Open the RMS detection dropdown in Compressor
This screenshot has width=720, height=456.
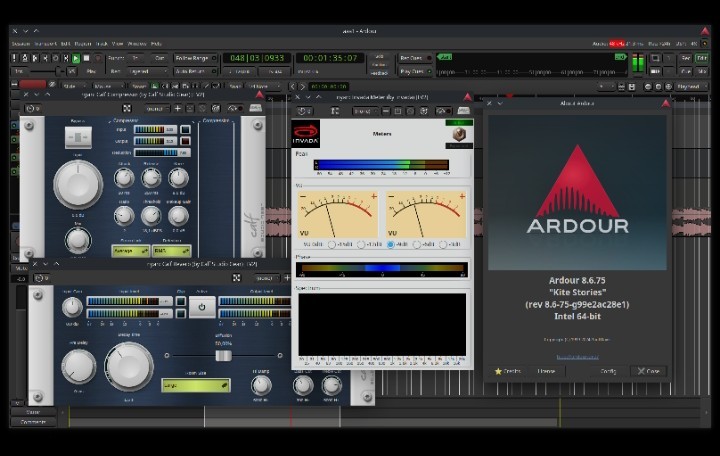tap(171, 251)
